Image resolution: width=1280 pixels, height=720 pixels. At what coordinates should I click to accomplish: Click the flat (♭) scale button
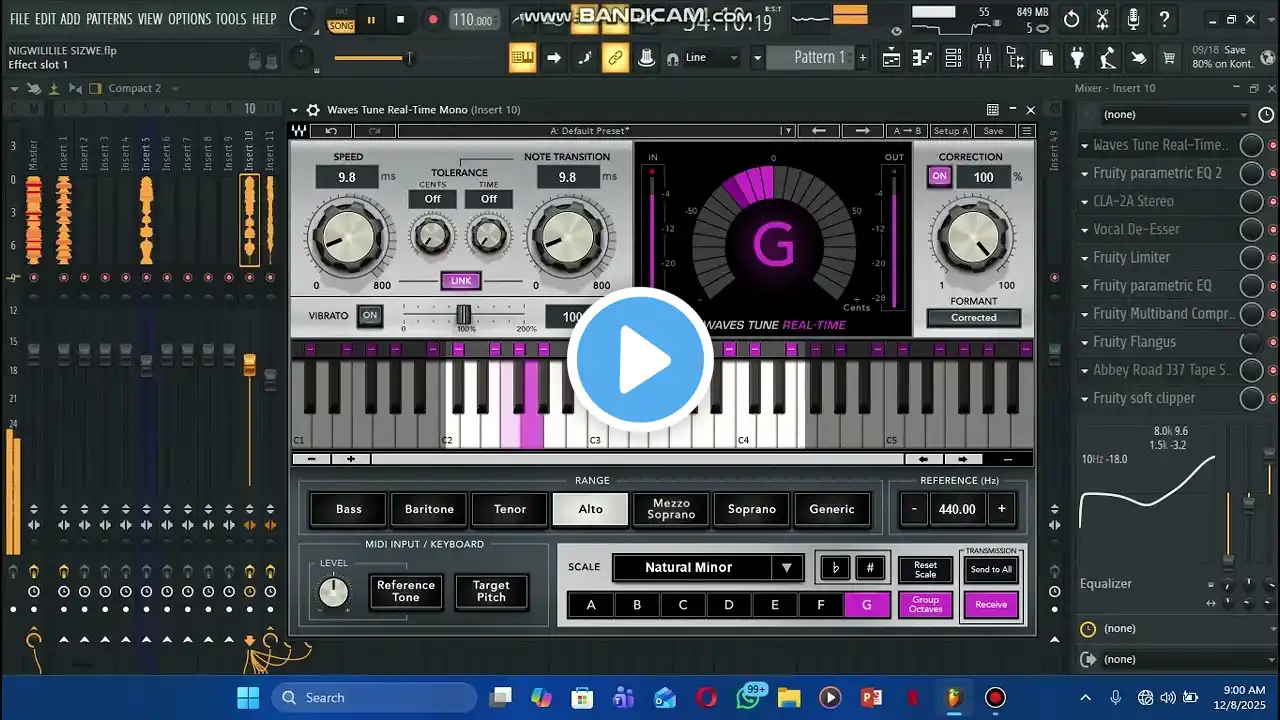point(836,568)
